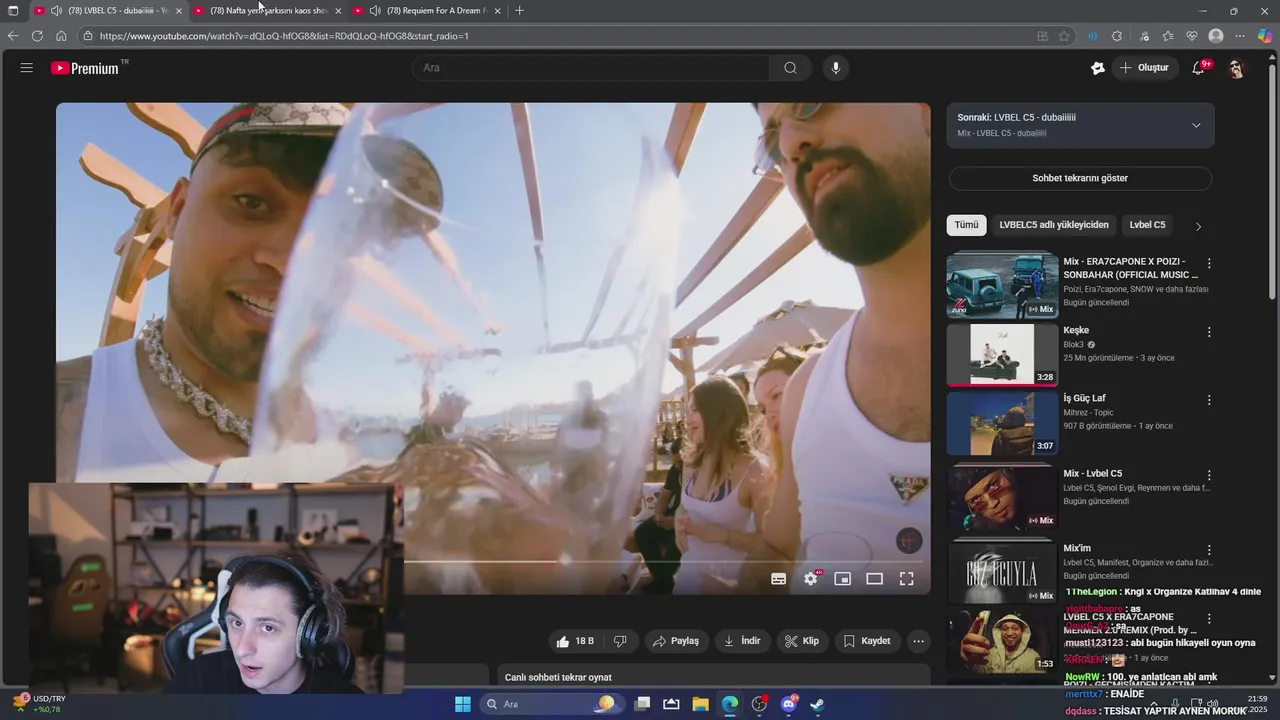Dislike the video with thumbs down
This screenshot has width=1280, height=720.
621,641
